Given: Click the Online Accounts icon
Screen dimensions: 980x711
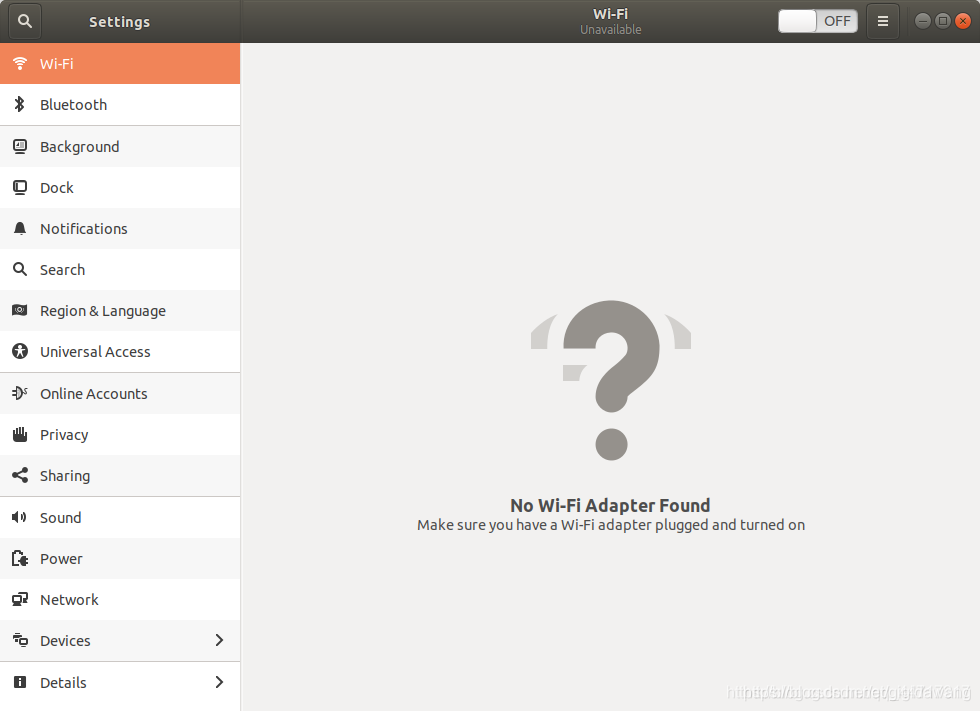Looking at the screenshot, I should pyautogui.click(x=20, y=393).
